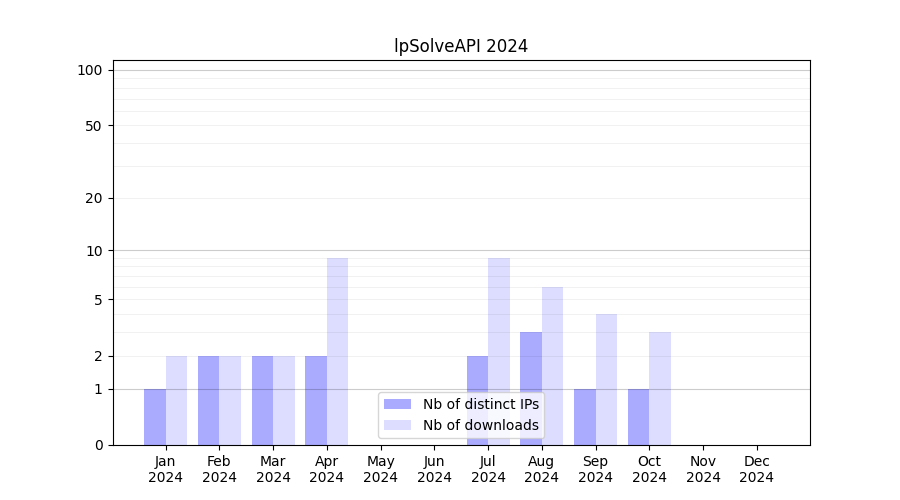Select the April distinct IPs bar
The height and width of the screenshot is (500, 900).
pyautogui.click(x=316, y=400)
